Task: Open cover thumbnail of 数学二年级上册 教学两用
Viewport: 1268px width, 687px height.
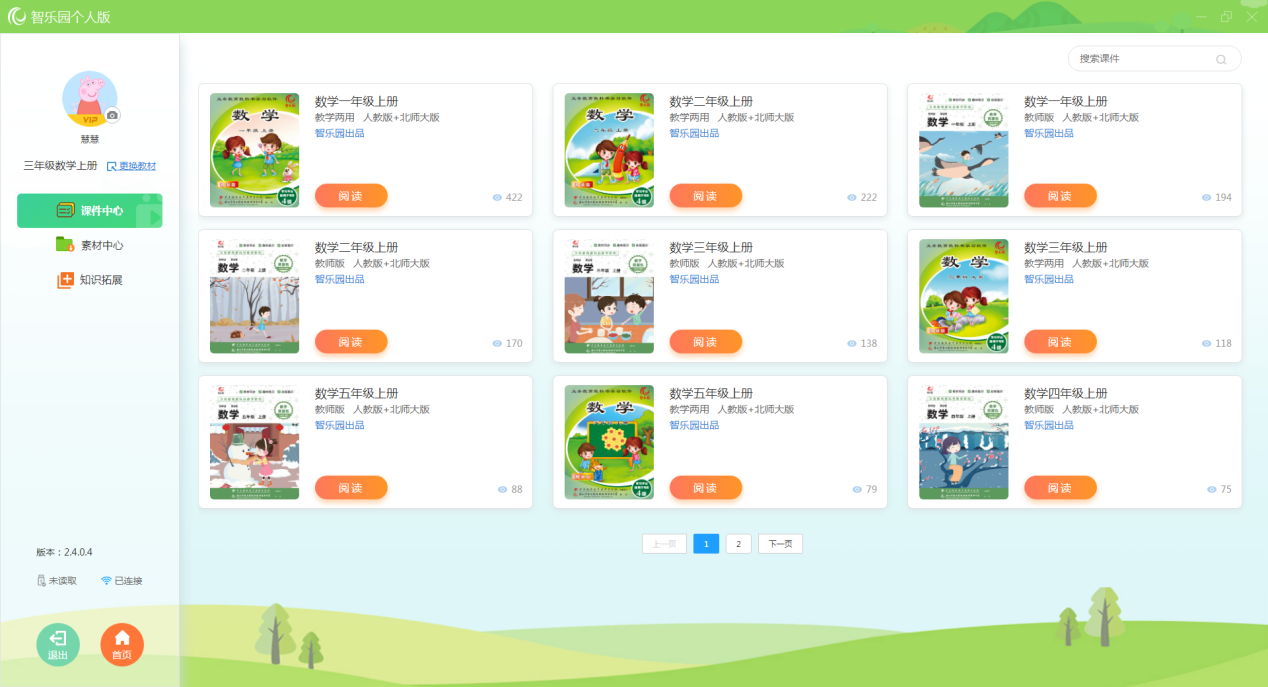Action: (609, 150)
